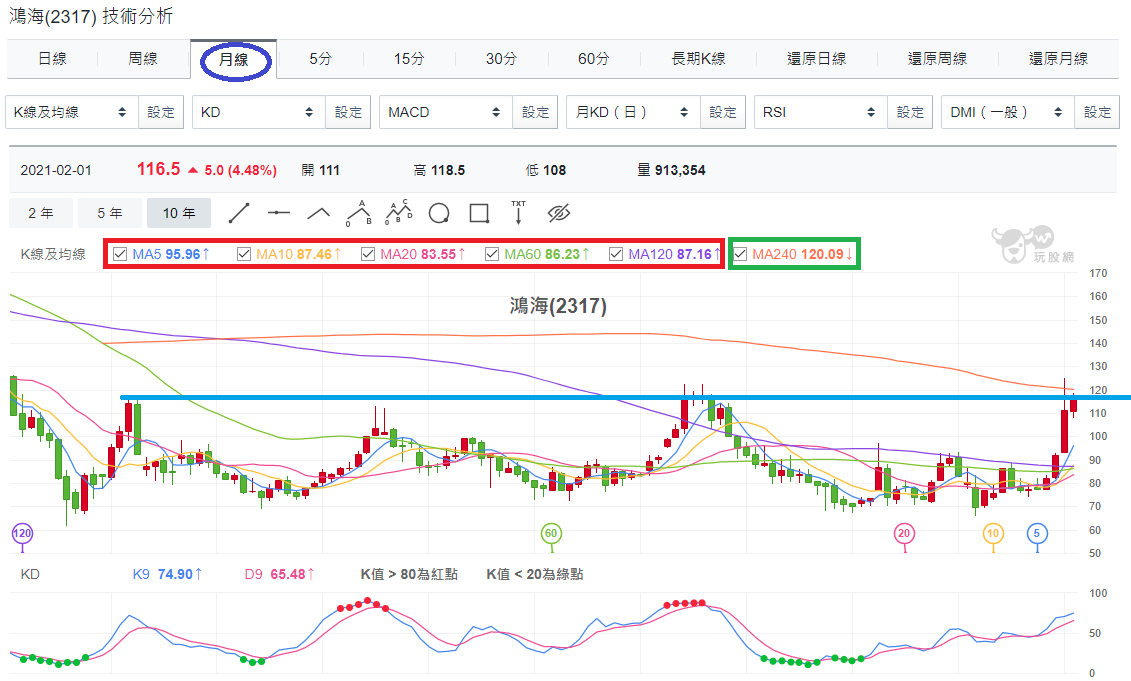Switch to the 還原月線 tab
This screenshot has height=681, width=1131.
[1058, 59]
